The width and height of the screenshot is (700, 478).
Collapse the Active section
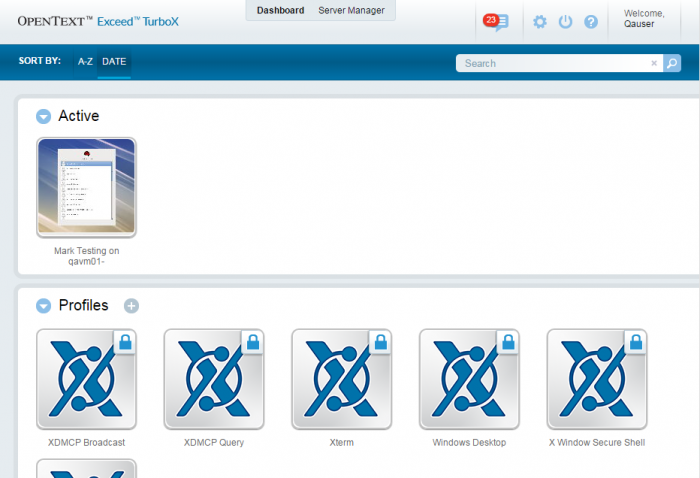43,116
